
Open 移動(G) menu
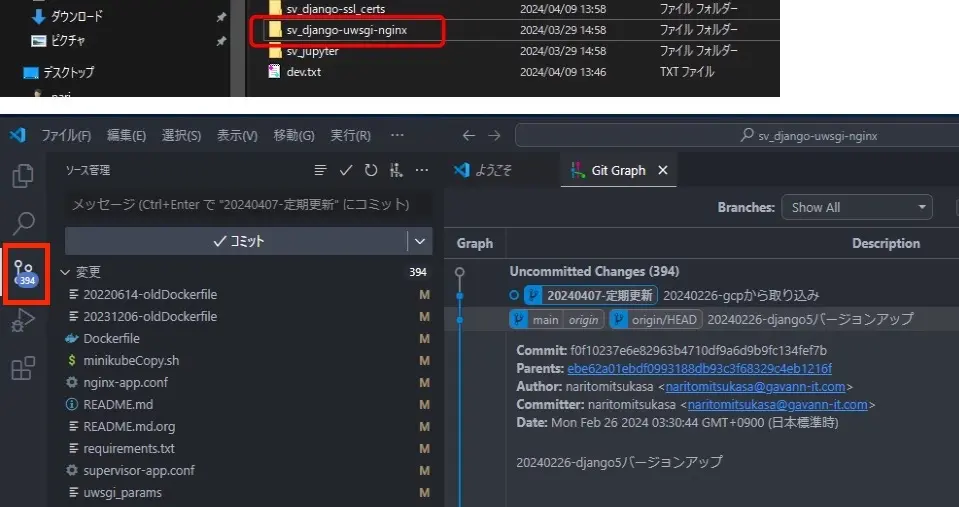(x=294, y=135)
